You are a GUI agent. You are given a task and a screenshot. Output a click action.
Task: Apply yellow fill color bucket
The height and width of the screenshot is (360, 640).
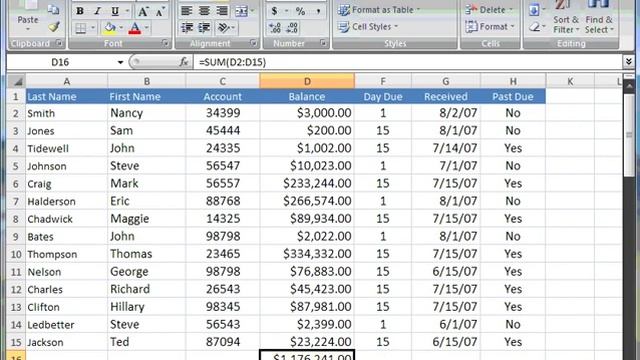click(110, 28)
